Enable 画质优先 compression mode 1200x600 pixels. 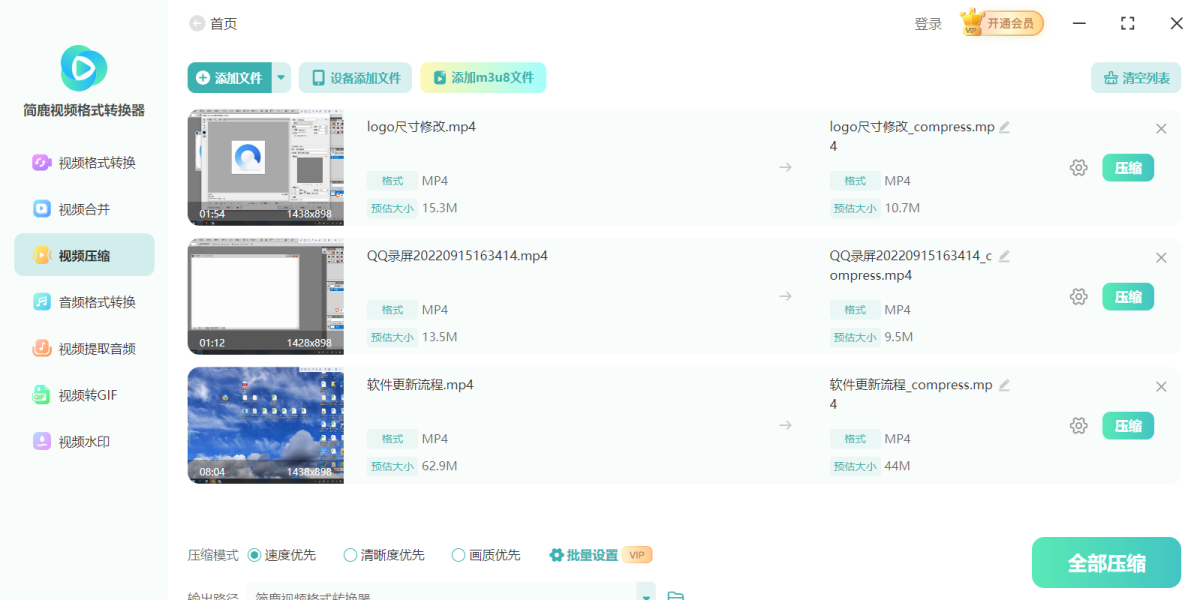click(458, 555)
